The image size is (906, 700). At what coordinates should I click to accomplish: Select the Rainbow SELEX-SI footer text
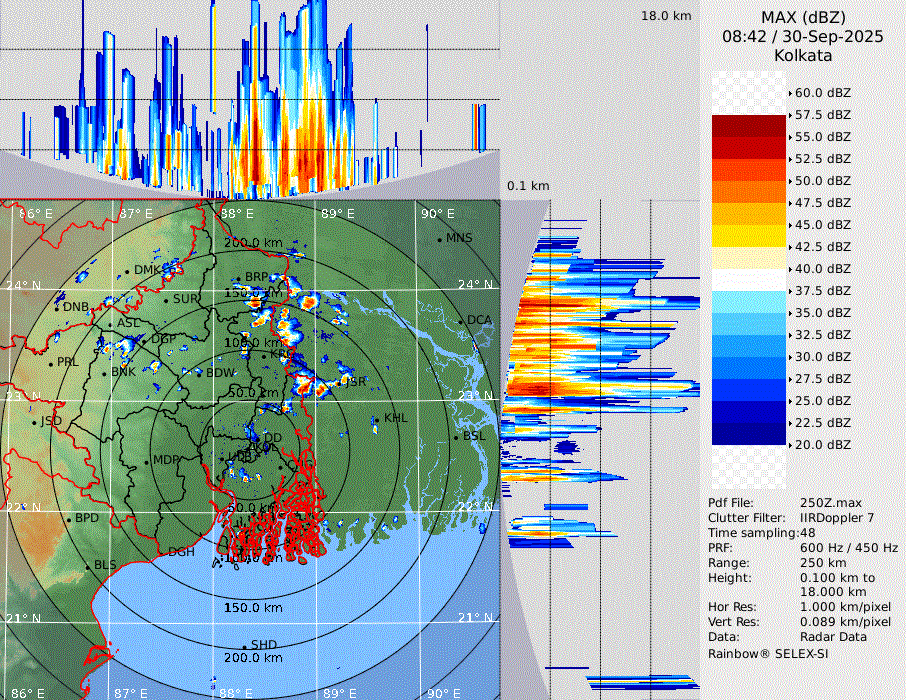point(768,654)
